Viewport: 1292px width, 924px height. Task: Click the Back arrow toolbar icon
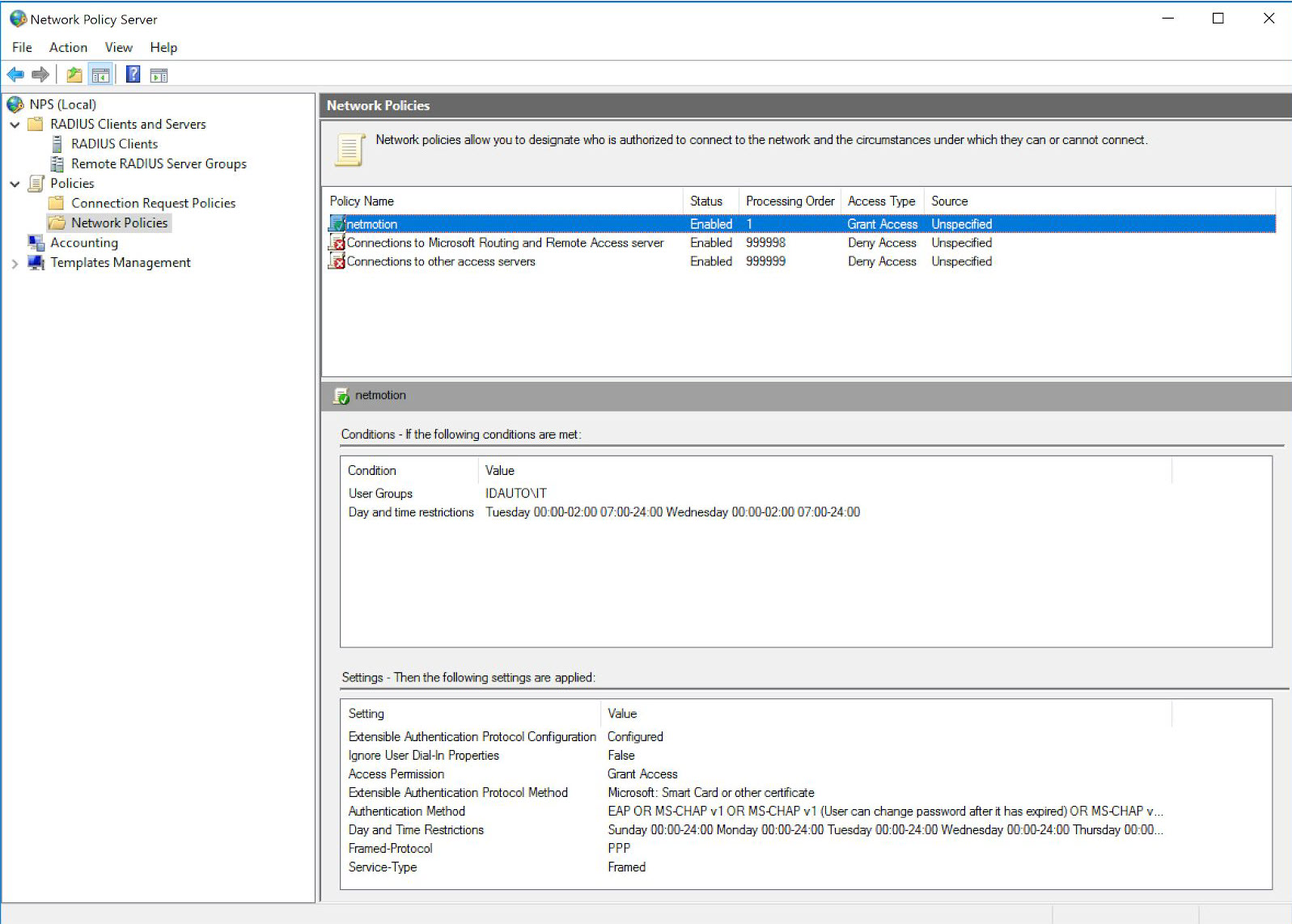pos(15,75)
